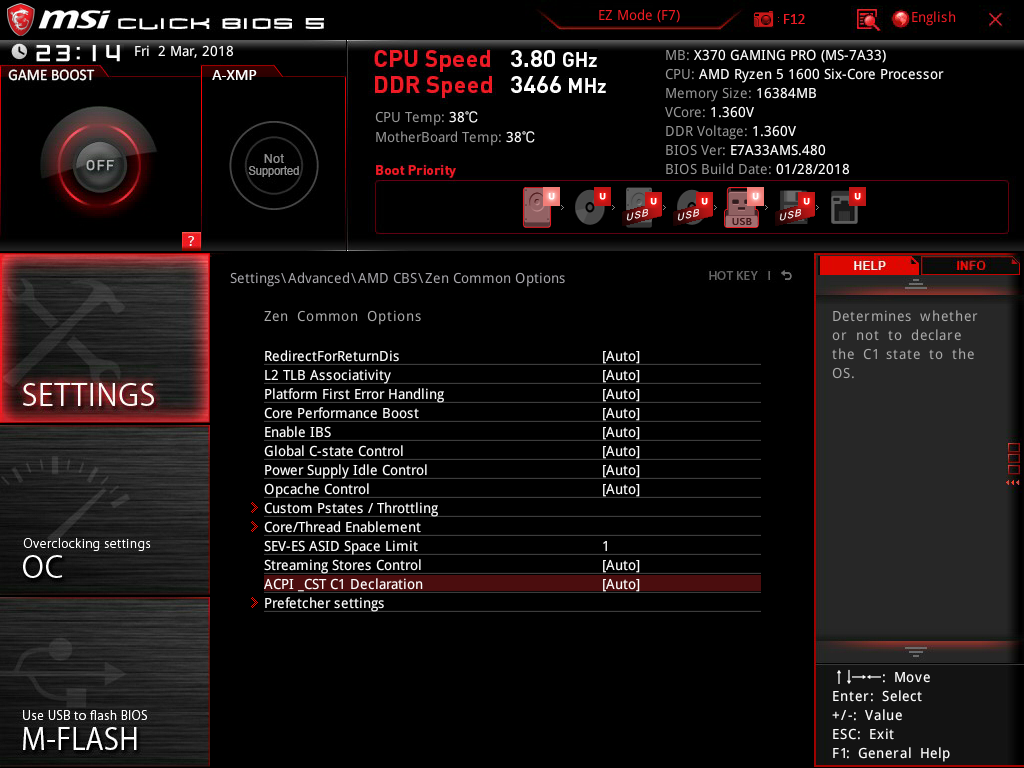Click the Zen Common Options heading
The width and height of the screenshot is (1024, 768).
coord(342,316)
